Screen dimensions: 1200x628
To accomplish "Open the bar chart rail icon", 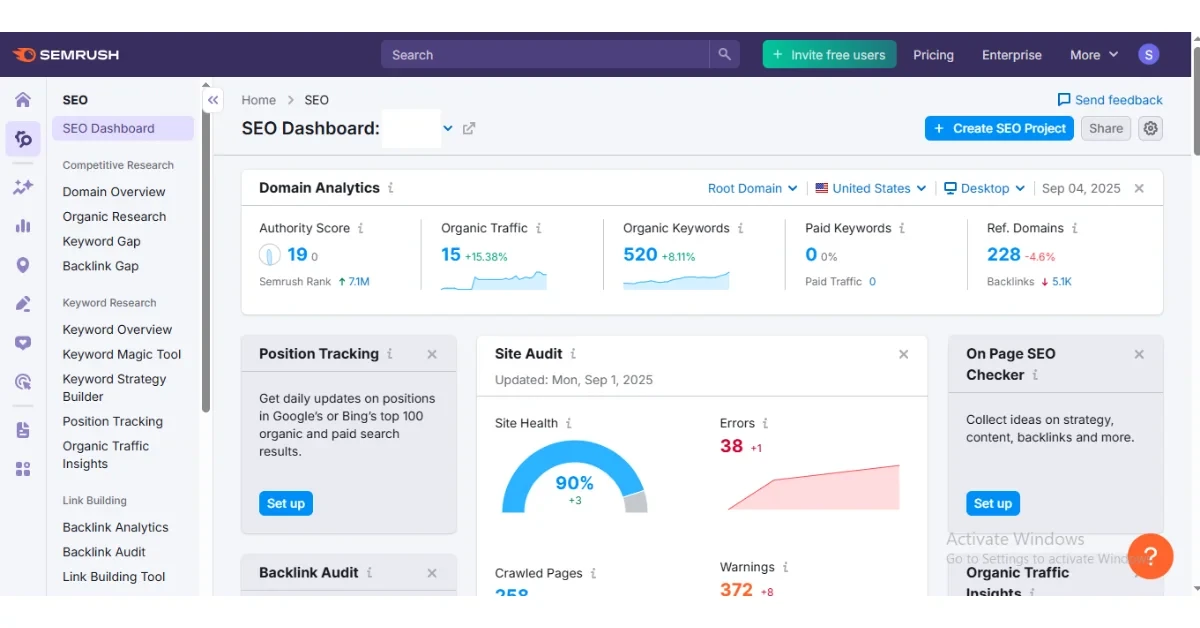I will point(23,226).
